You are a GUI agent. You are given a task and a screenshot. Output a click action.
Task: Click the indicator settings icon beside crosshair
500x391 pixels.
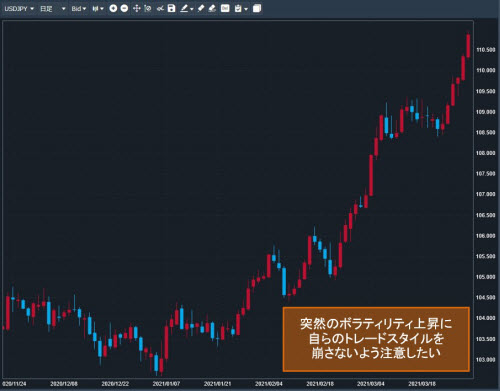click(x=148, y=8)
